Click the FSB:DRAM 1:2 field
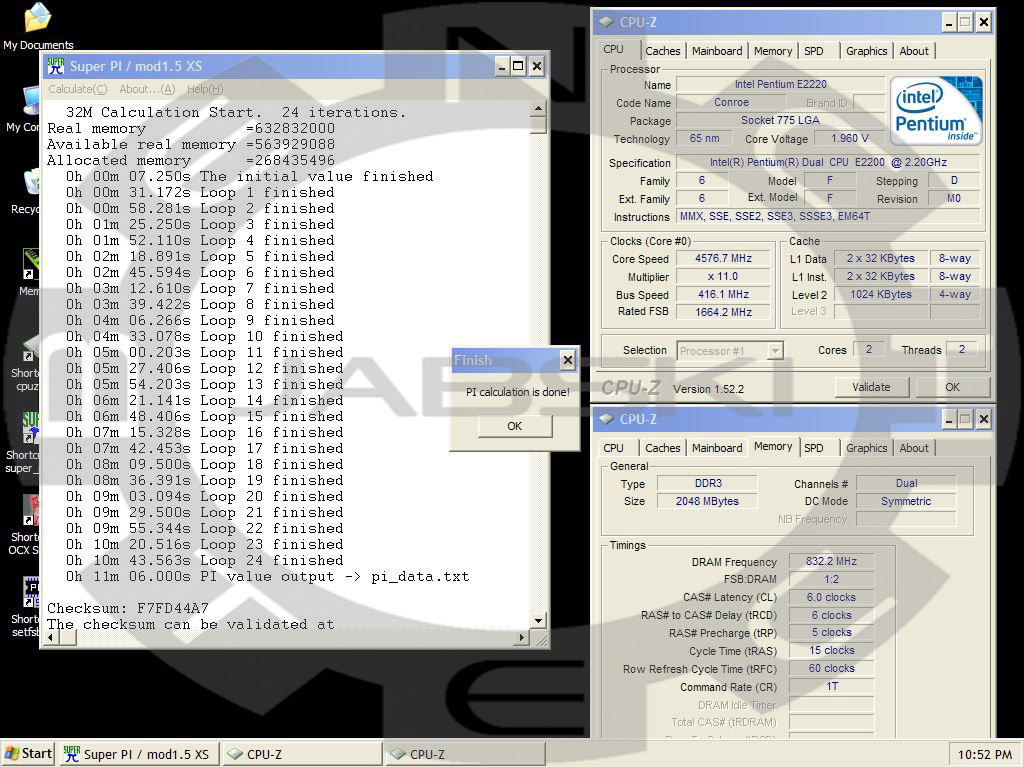 tap(831, 579)
